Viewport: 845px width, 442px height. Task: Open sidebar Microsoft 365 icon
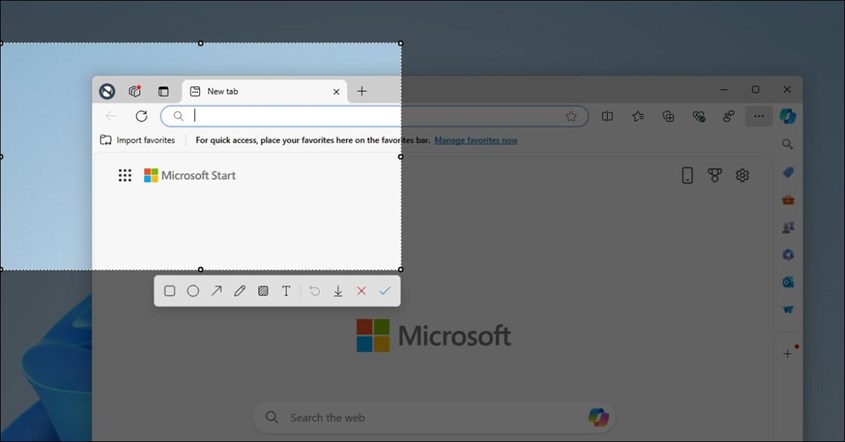pos(788,254)
